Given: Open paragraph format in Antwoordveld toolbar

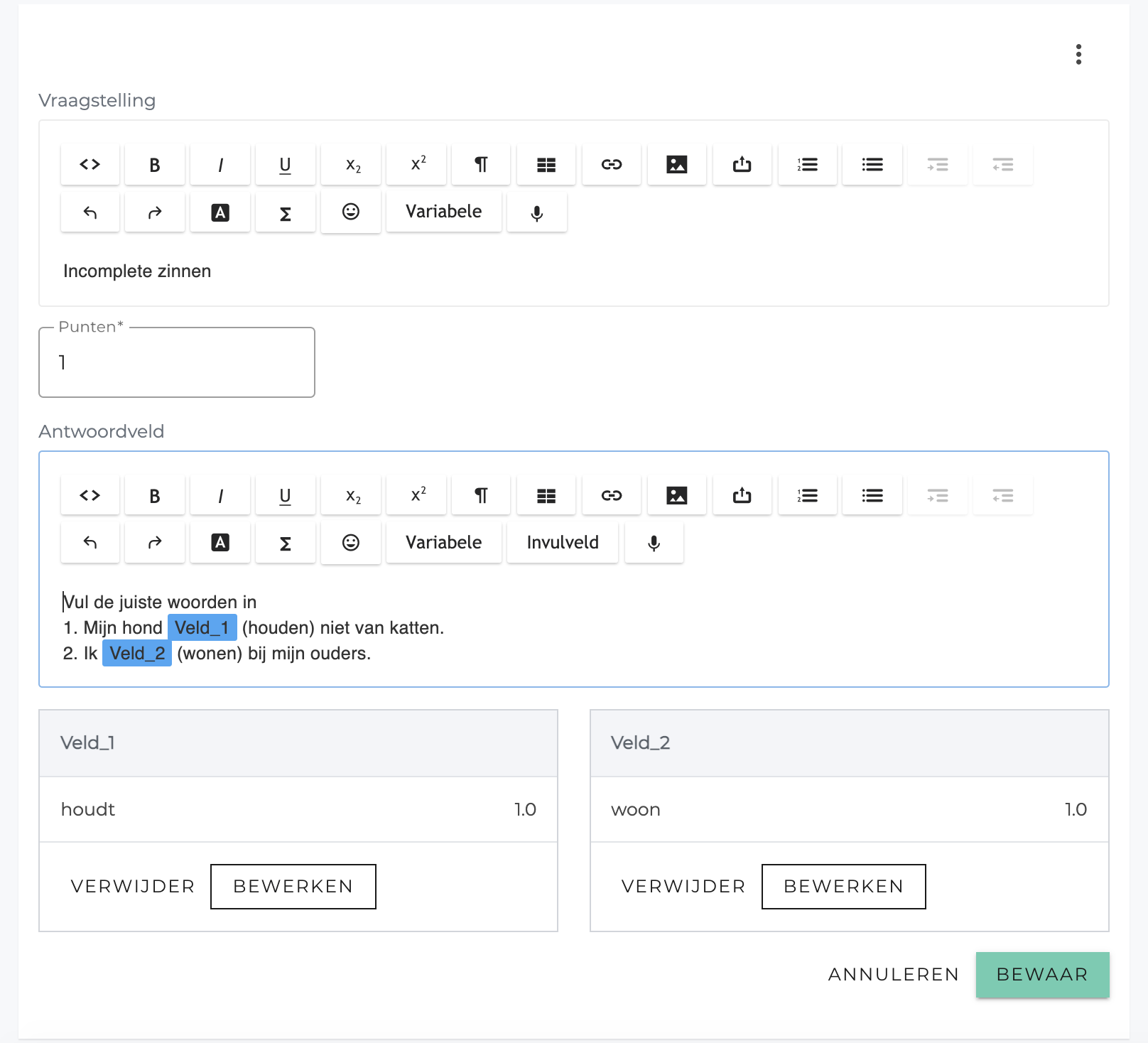Looking at the screenshot, I should pos(481,496).
